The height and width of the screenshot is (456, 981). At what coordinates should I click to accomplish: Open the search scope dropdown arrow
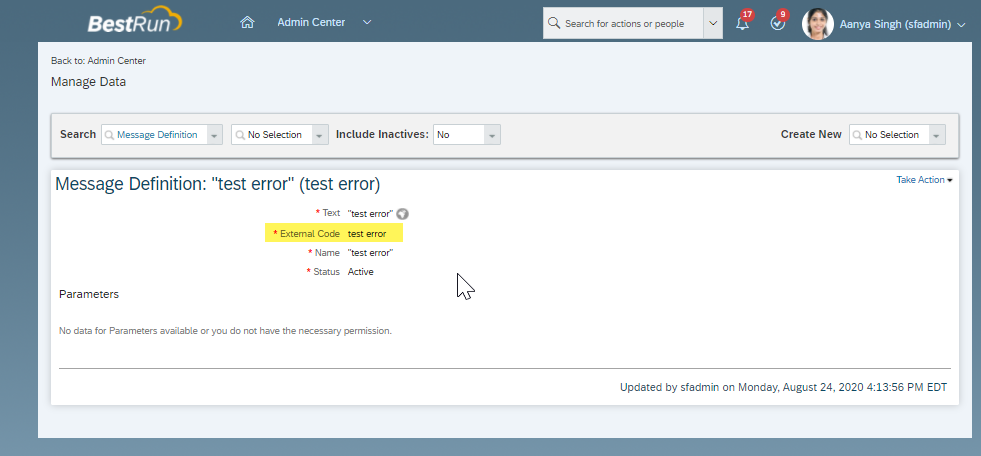coord(713,23)
